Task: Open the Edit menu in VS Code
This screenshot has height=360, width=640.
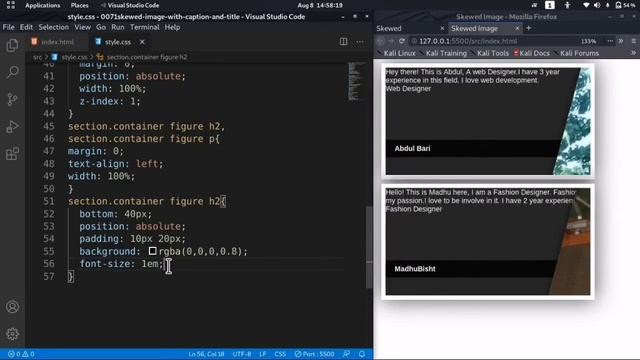Action: coord(26,27)
